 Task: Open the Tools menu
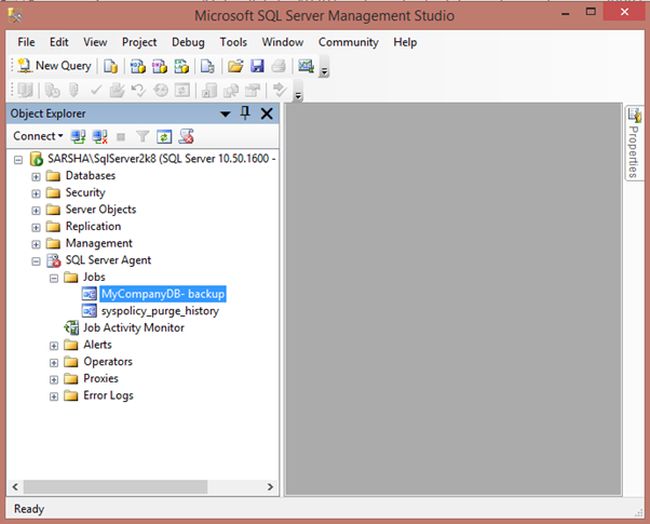click(x=233, y=42)
